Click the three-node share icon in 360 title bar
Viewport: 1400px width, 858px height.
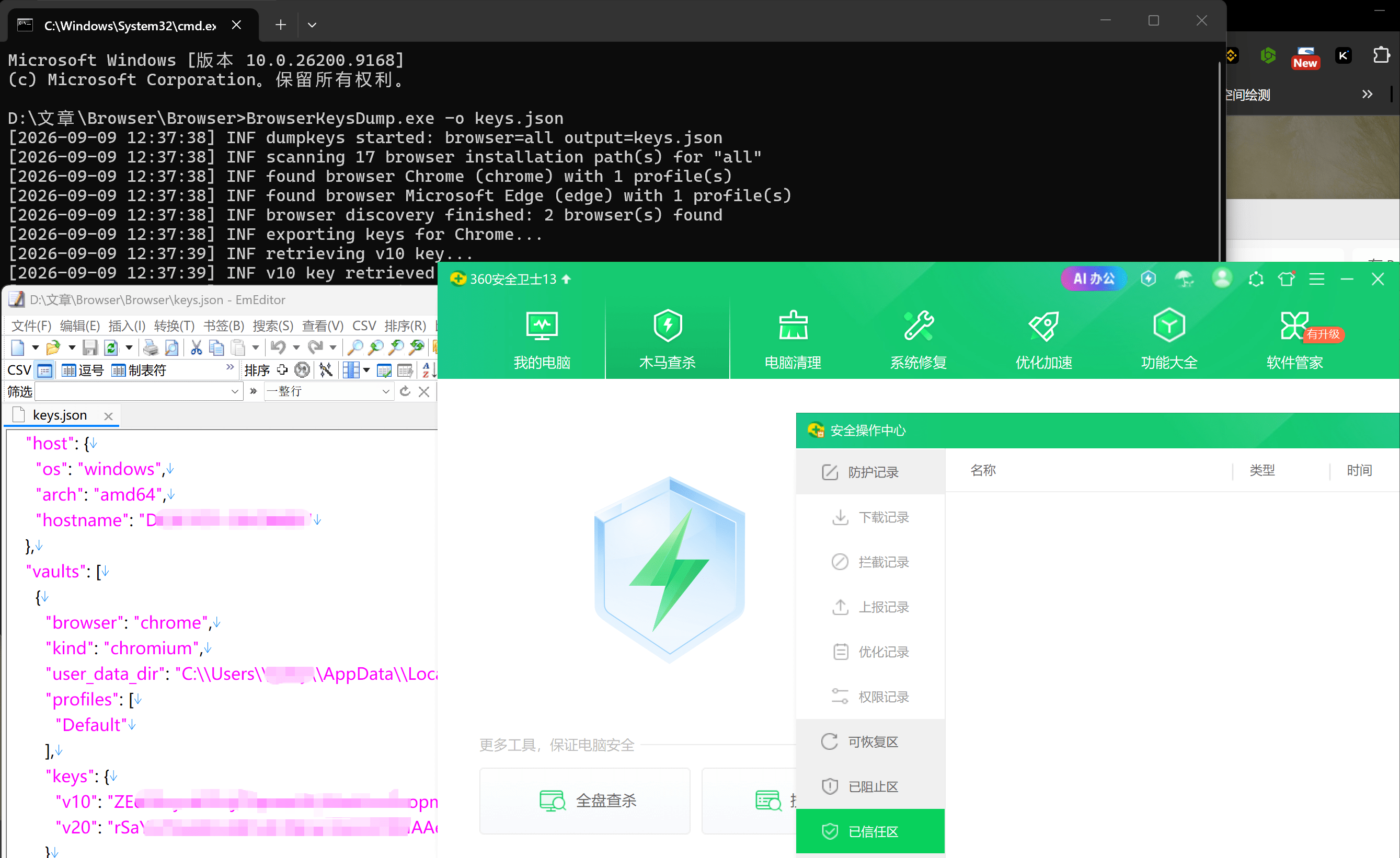coord(1256,279)
